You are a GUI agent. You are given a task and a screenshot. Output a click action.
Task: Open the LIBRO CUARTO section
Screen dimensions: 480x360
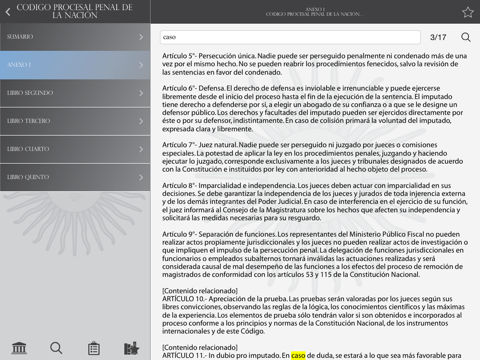(x=75, y=149)
